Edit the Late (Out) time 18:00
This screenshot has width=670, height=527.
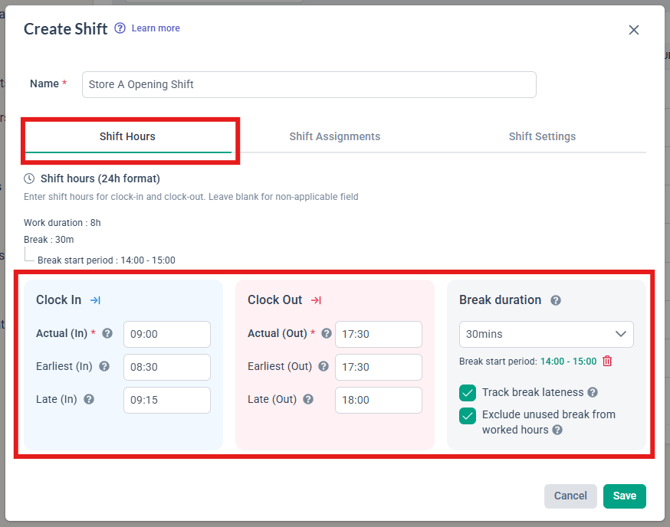tap(379, 400)
